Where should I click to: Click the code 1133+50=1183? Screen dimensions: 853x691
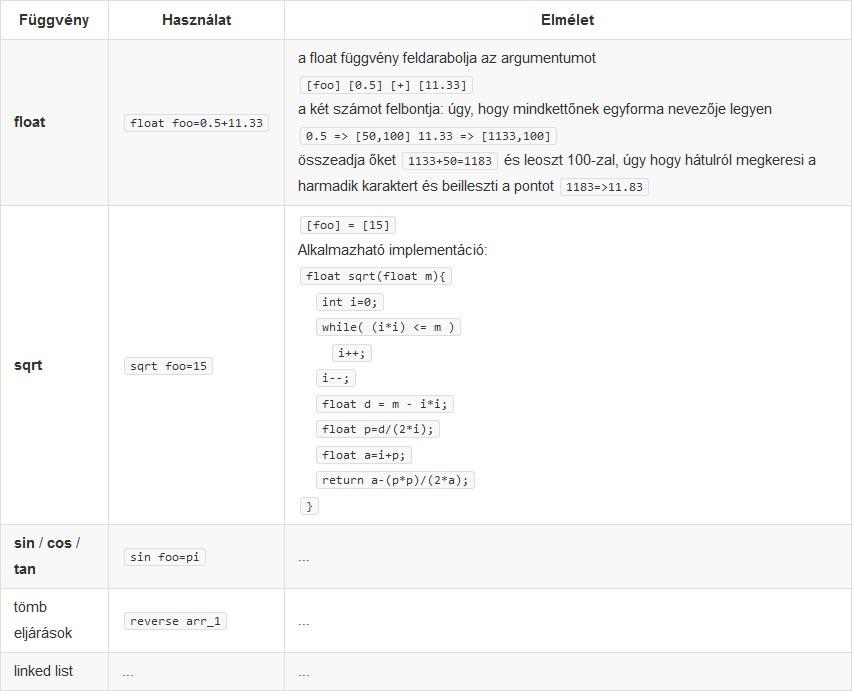click(x=449, y=161)
